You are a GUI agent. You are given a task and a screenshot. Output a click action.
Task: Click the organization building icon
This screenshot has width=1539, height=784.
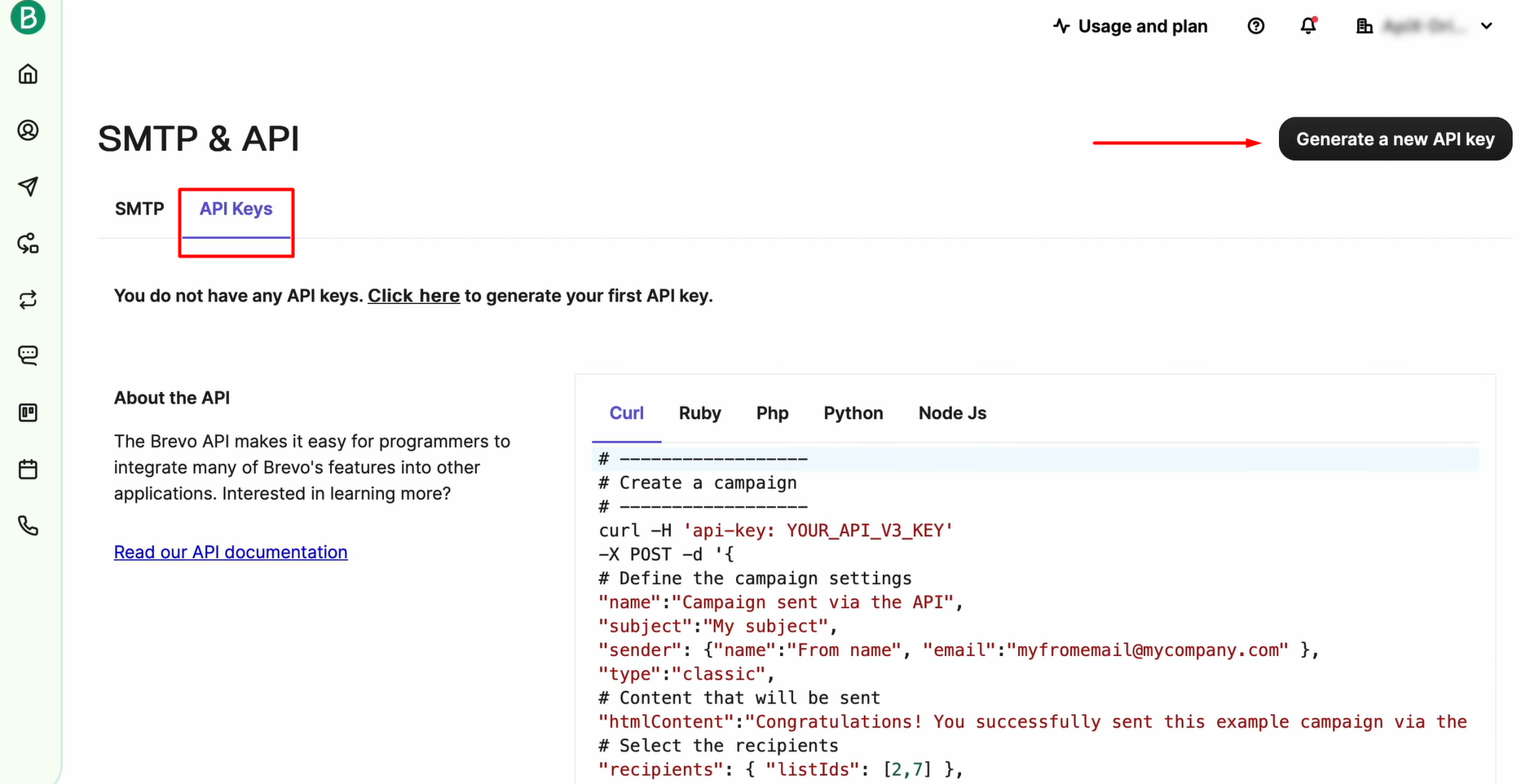[1365, 26]
